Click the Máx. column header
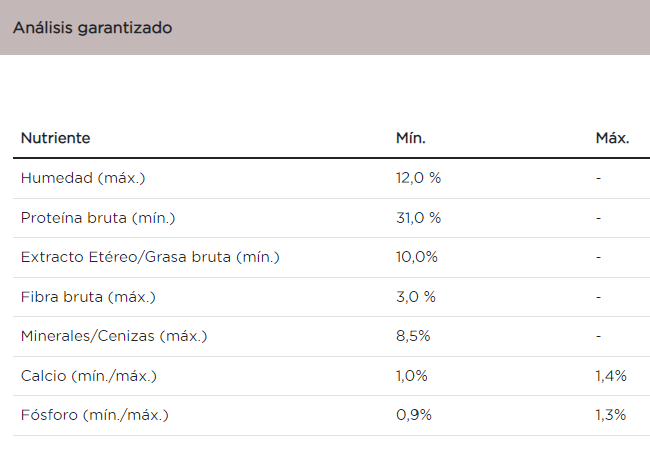650x453 pixels. [x=612, y=138]
